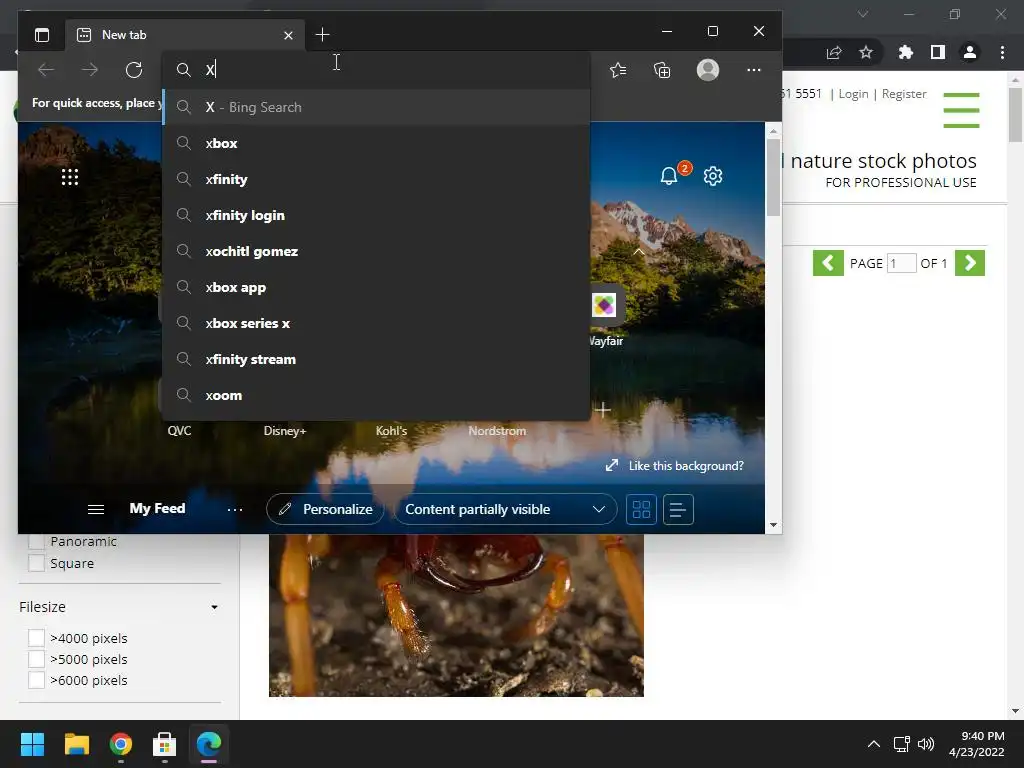The width and height of the screenshot is (1024, 768).
Task: Select xochitl gomez suggestion
Action: tap(377, 251)
